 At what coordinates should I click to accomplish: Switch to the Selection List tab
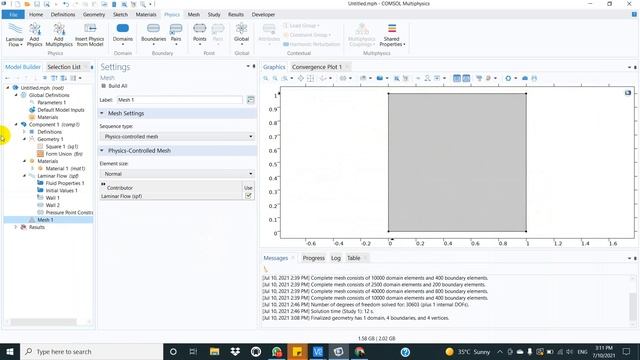pyautogui.click(x=64, y=67)
